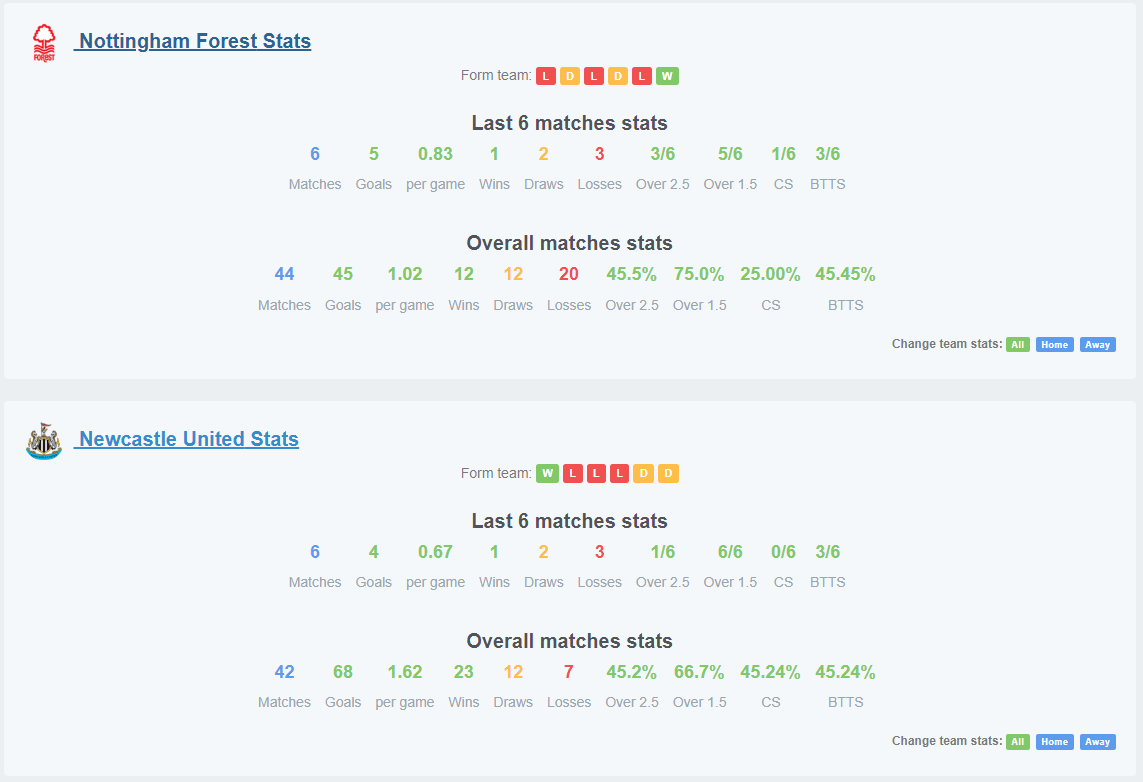Click Newcastle's first red L form badge
Viewport: 1143px width, 782px height.
coord(573,474)
